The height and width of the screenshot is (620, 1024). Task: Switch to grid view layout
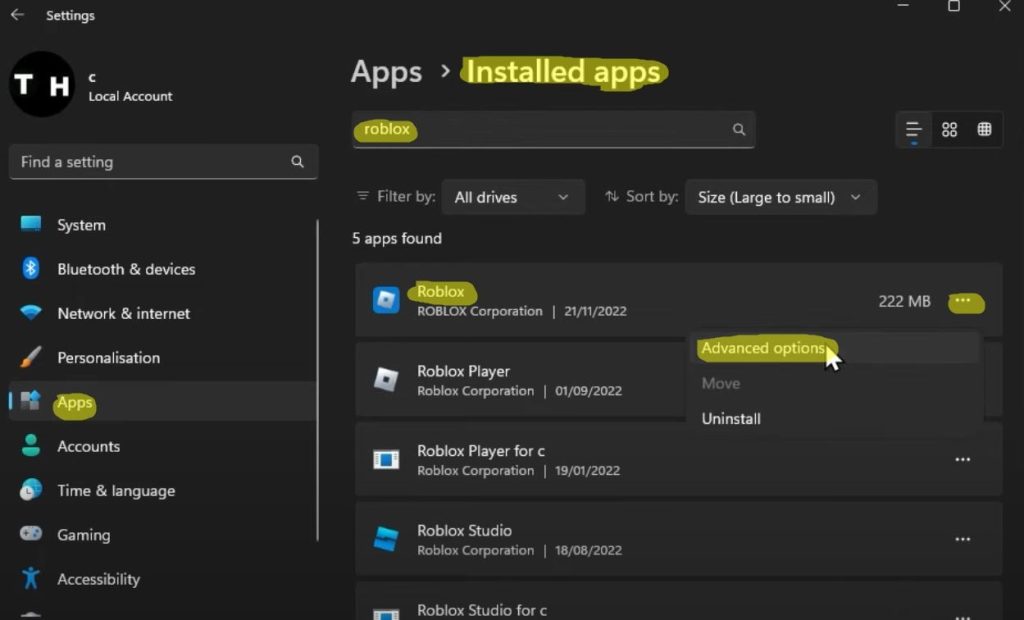coord(949,129)
